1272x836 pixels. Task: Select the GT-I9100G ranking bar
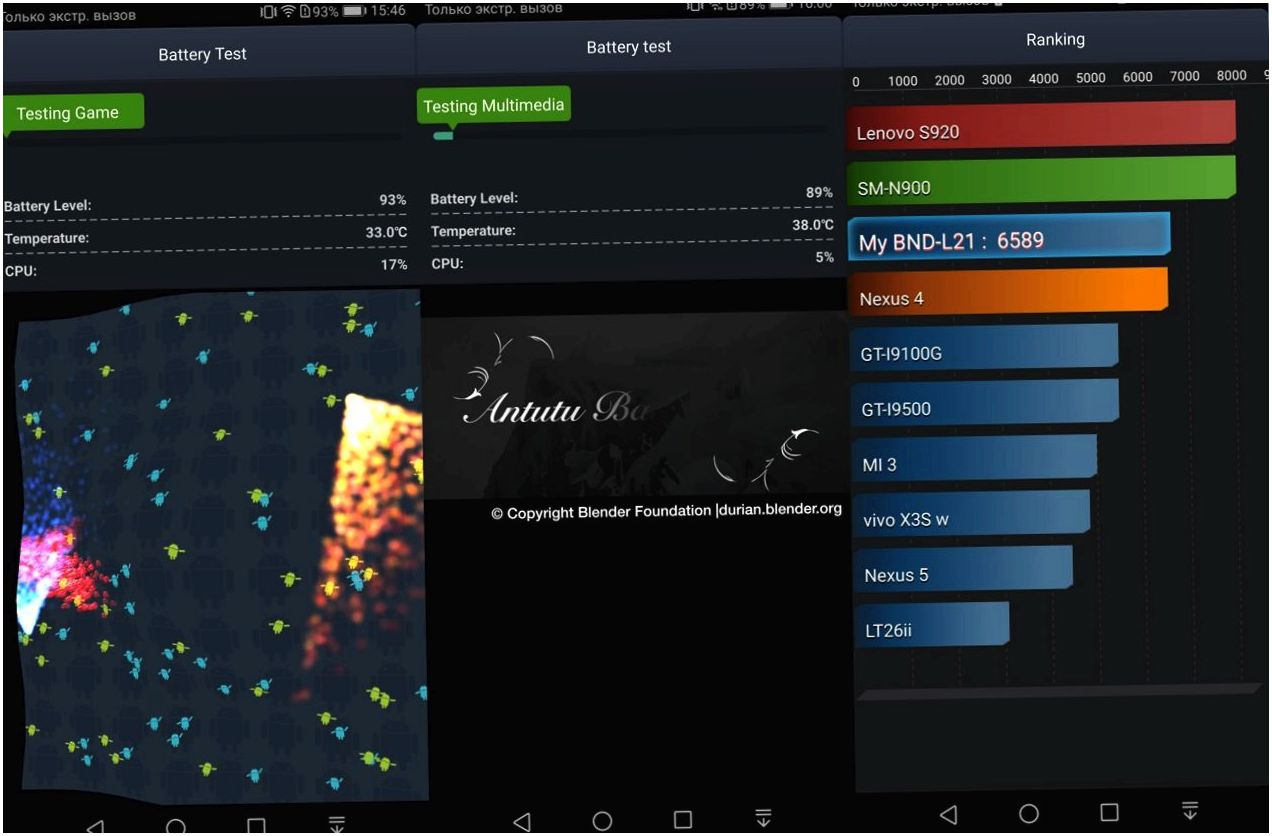tap(984, 349)
